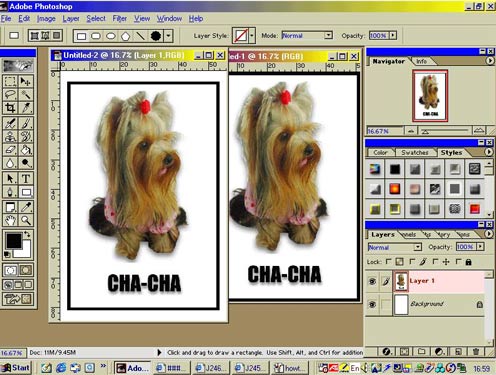Hide the Background layer eye icon
496x375 pixels.
pos(372,304)
